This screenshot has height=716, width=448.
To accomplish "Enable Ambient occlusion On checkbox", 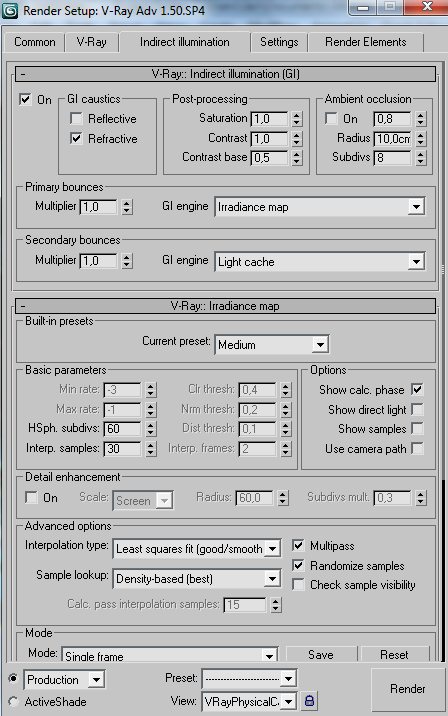I will [331, 119].
